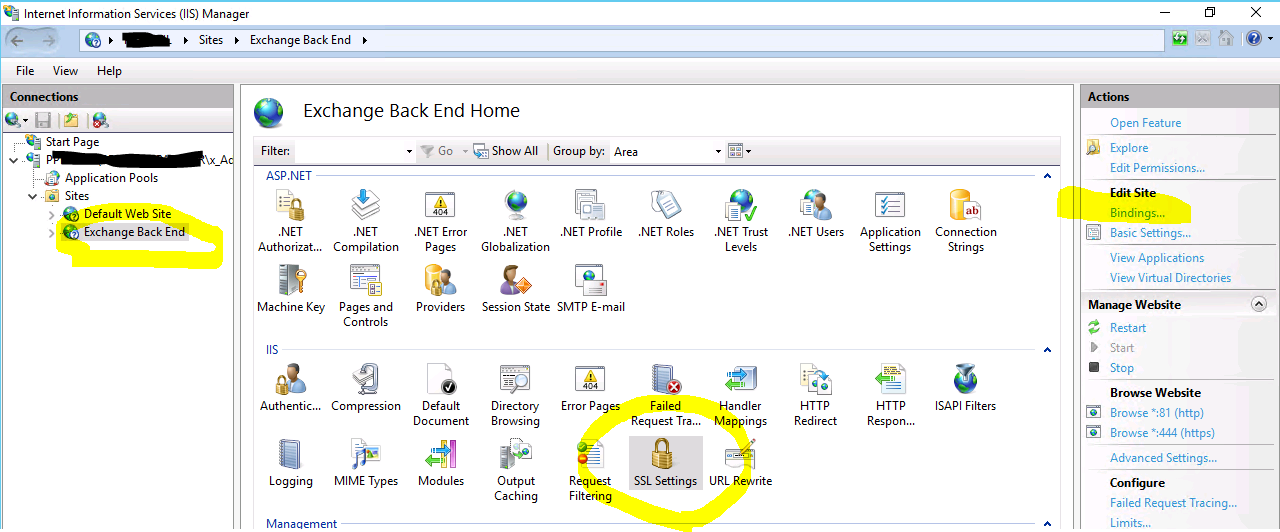
Task: Restart the website via Restart link
Action: [1128, 328]
